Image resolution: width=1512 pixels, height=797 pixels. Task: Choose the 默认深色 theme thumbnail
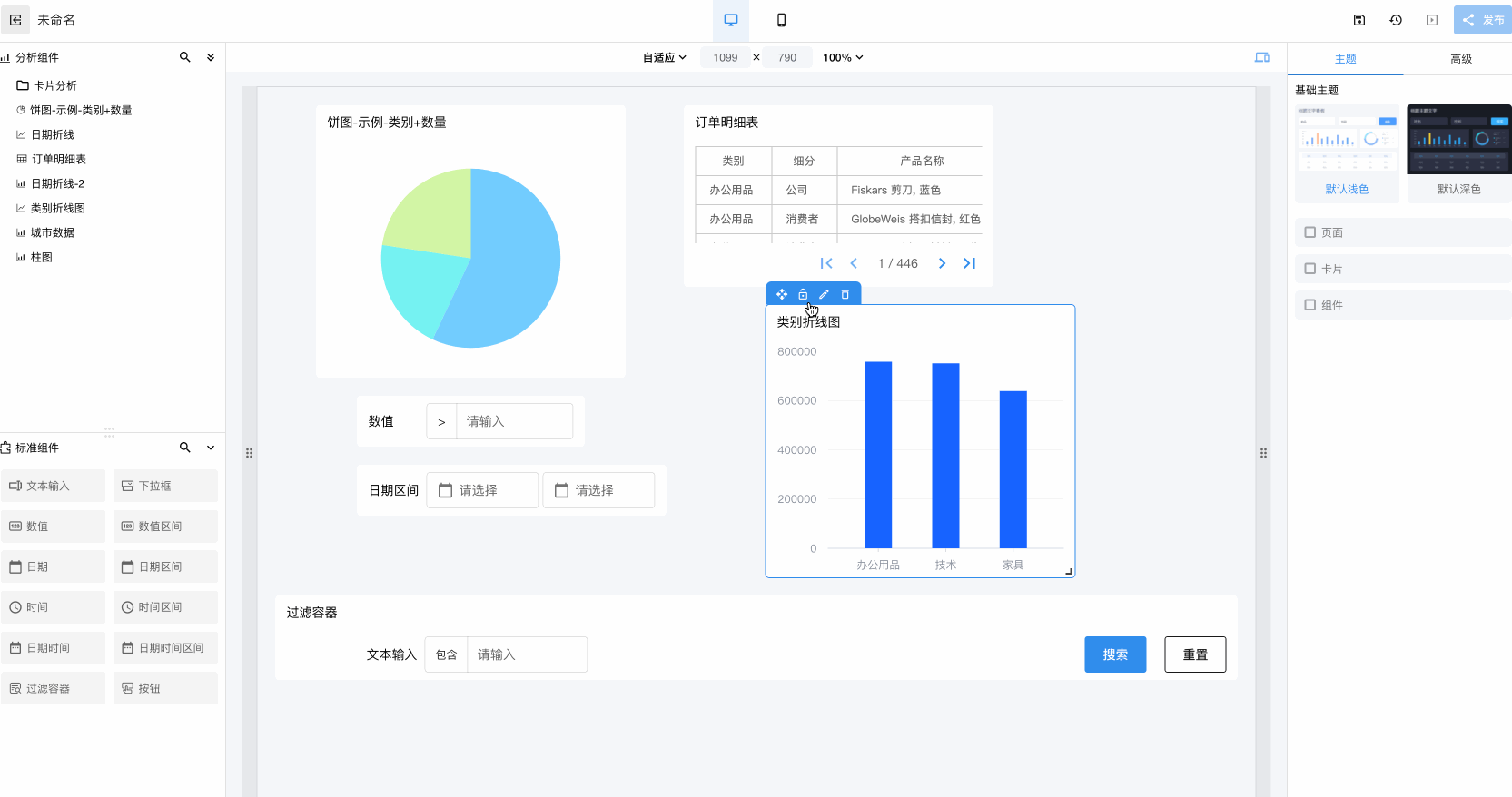1459,153
